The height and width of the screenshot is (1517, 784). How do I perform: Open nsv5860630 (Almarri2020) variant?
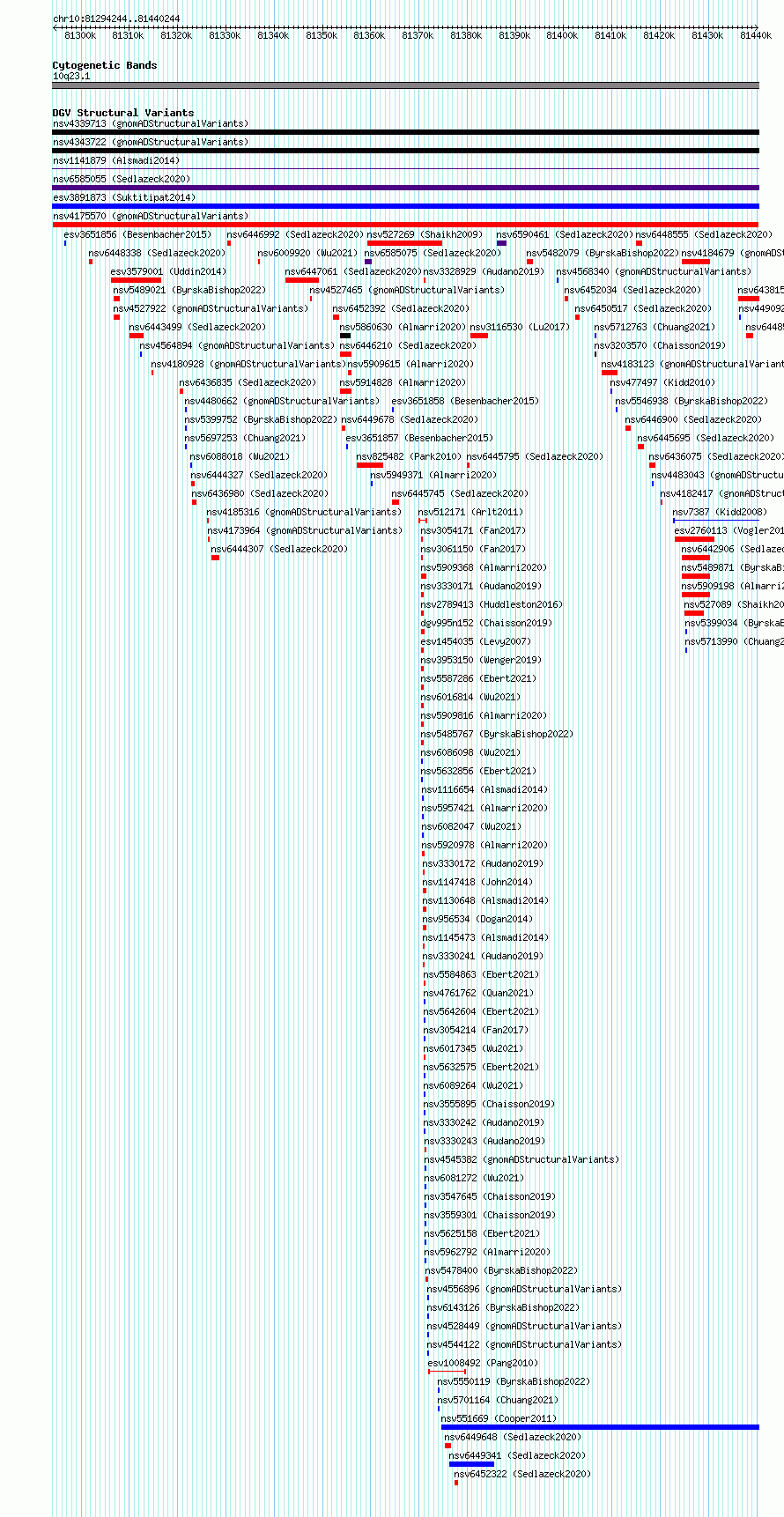[x=403, y=327]
